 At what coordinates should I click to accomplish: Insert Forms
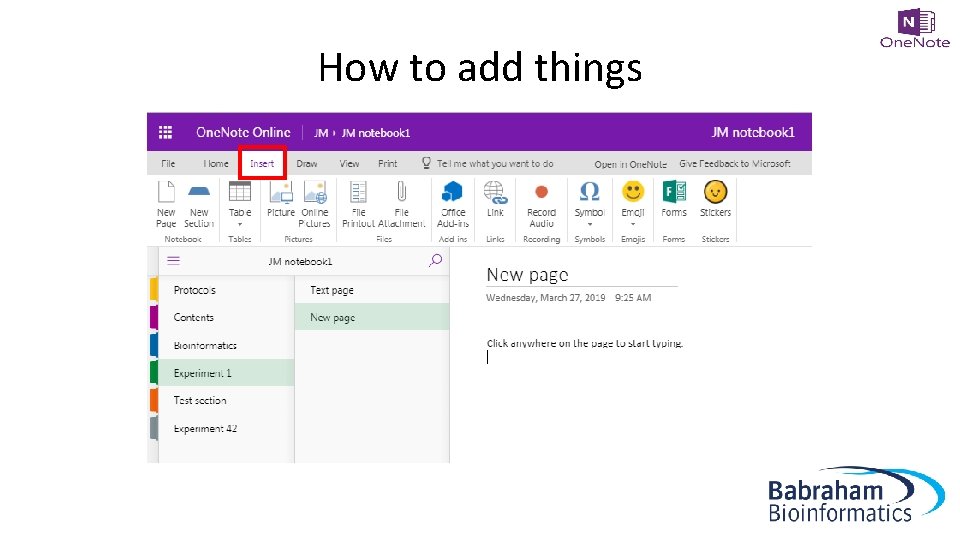(x=674, y=200)
